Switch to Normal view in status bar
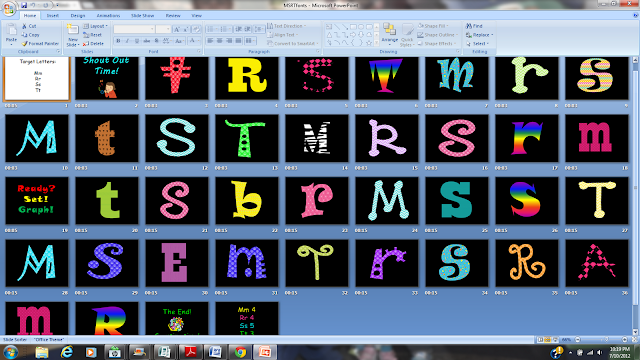640x360 pixels. coord(540,340)
